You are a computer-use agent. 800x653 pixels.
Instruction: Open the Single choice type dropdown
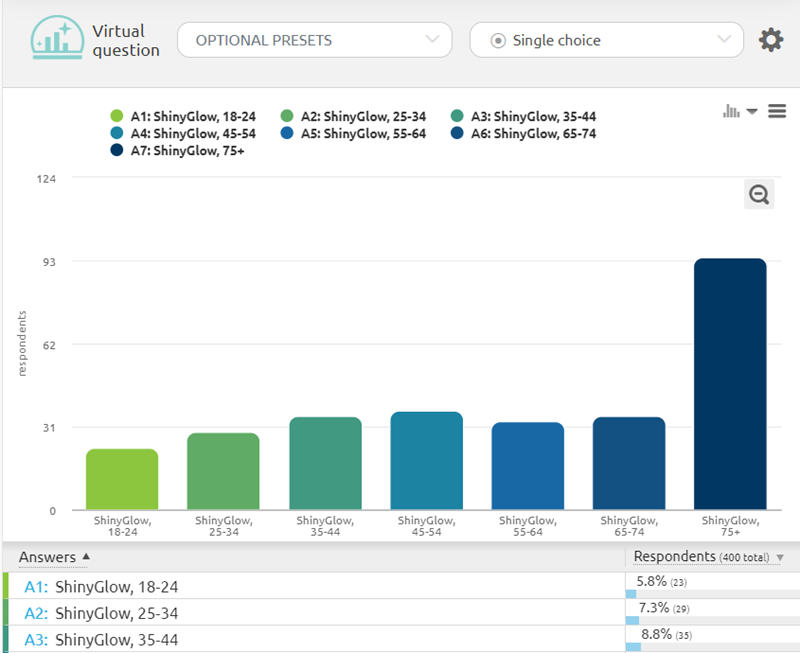coord(607,41)
